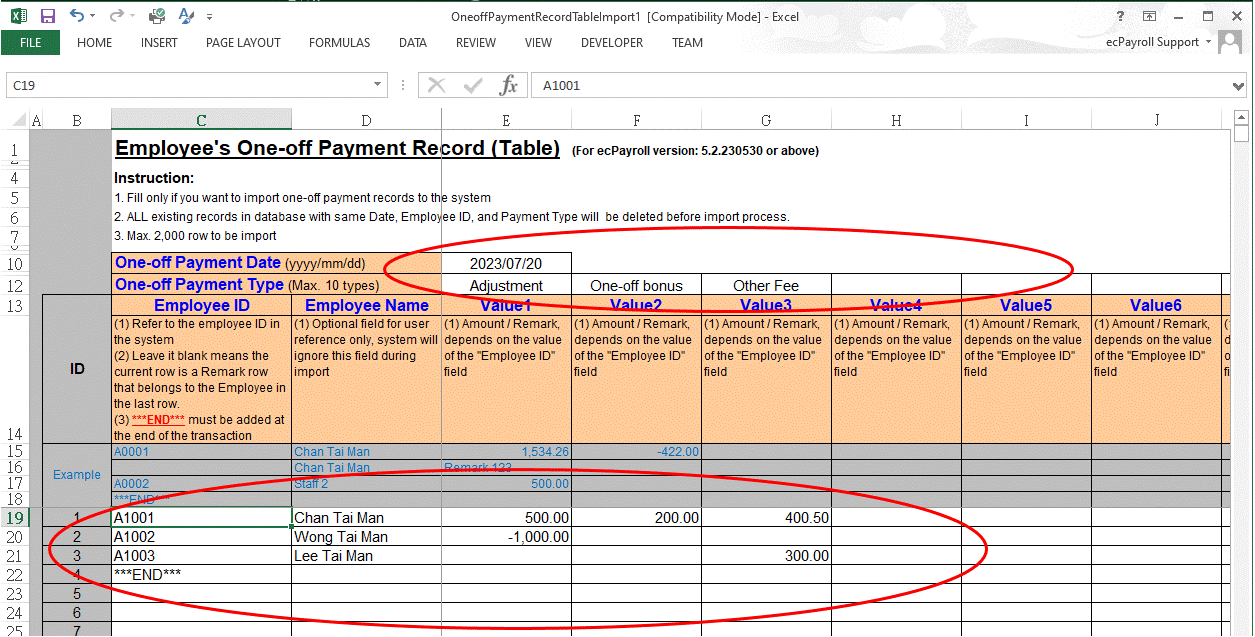Click the print preview and print icon
Image resolution: width=1255 pixels, height=637 pixels.
tap(157, 17)
